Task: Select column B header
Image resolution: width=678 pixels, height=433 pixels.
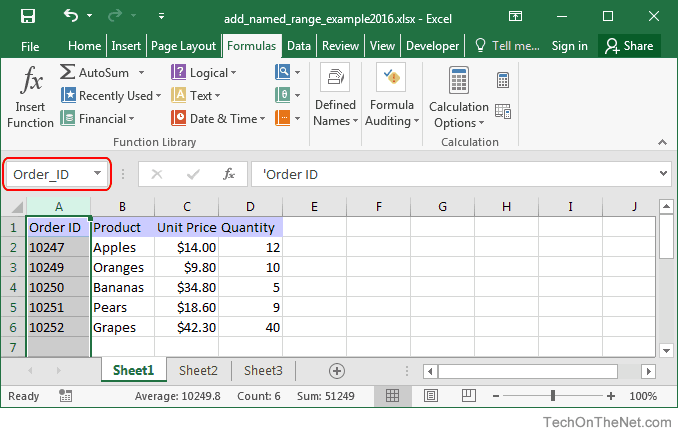Action: (122, 207)
